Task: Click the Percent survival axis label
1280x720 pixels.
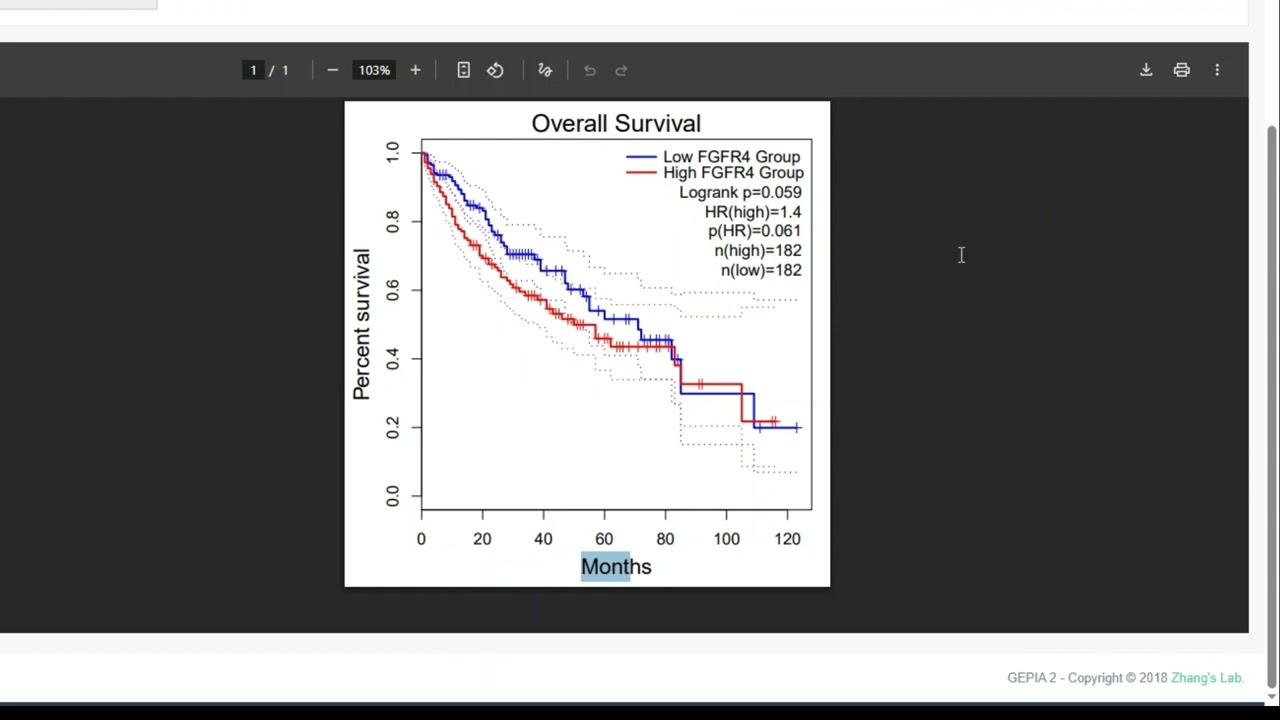Action: 361,324
